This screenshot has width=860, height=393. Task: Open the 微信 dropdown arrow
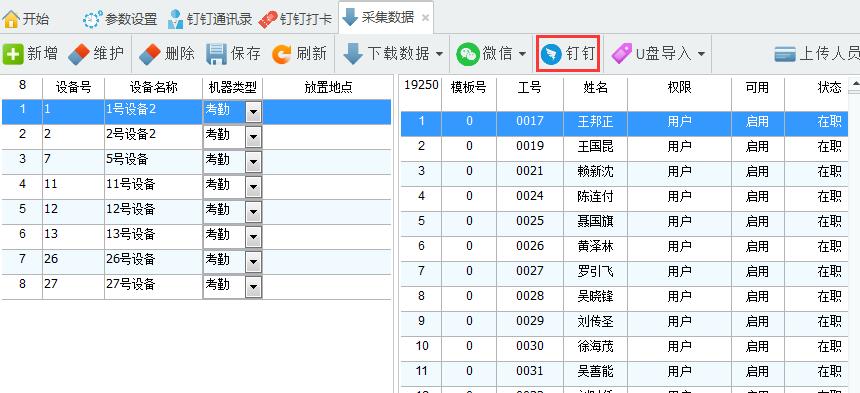click(522, 54)
